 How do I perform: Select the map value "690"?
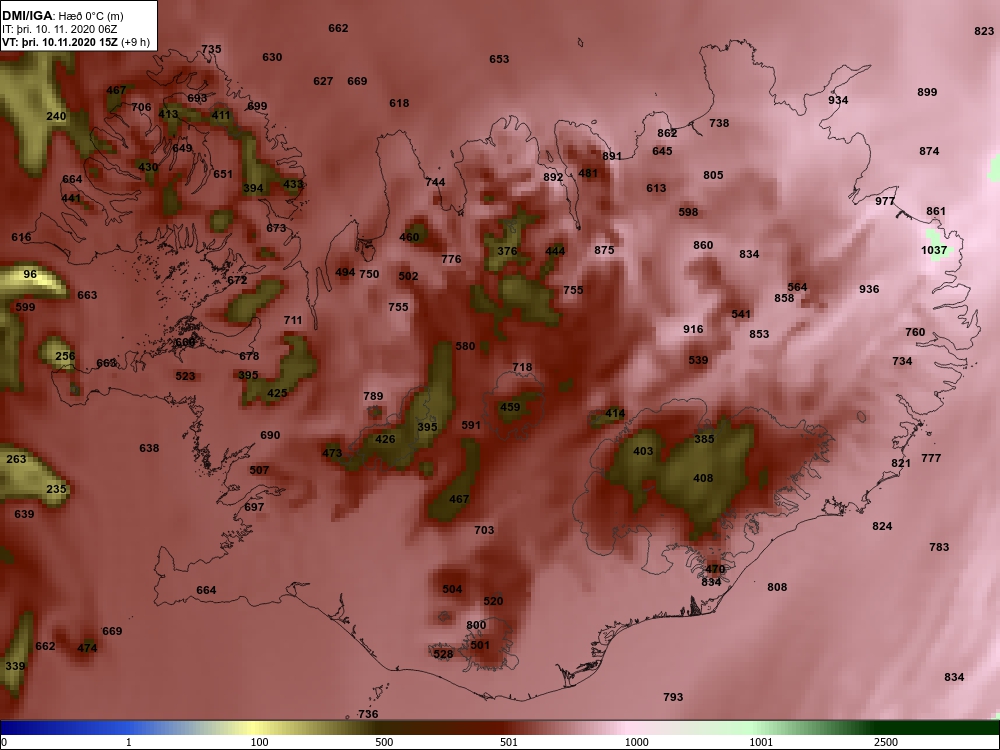(x=270, y=435)
